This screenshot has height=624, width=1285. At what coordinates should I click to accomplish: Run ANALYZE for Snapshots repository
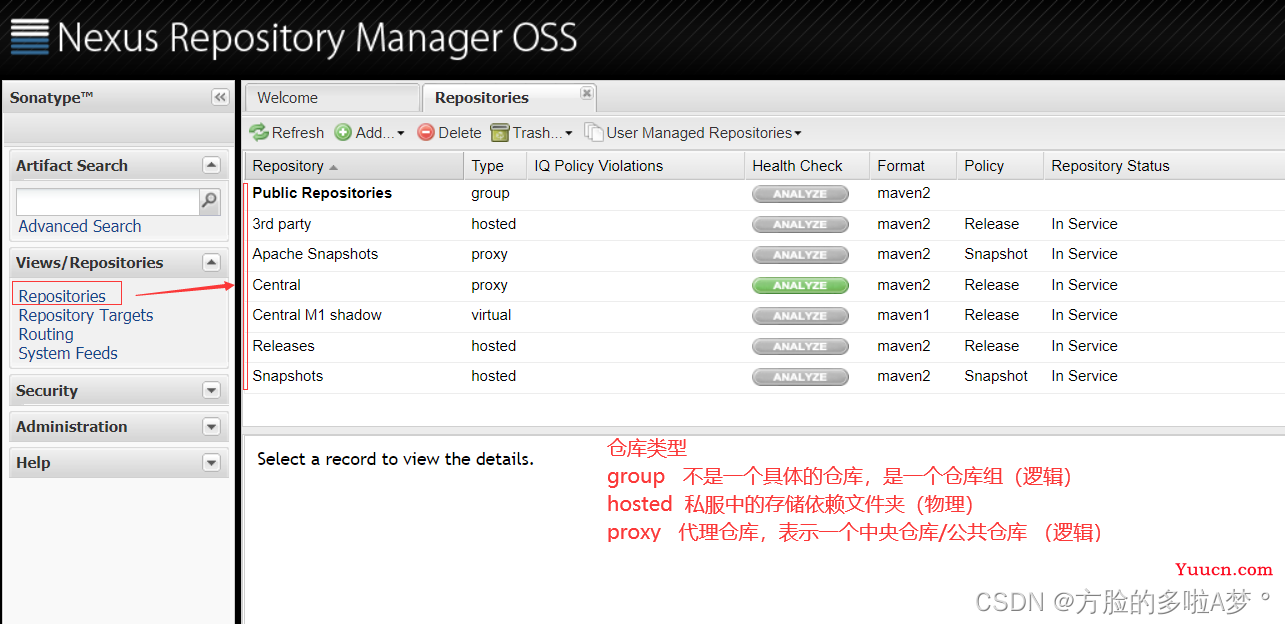coord(800,377)
